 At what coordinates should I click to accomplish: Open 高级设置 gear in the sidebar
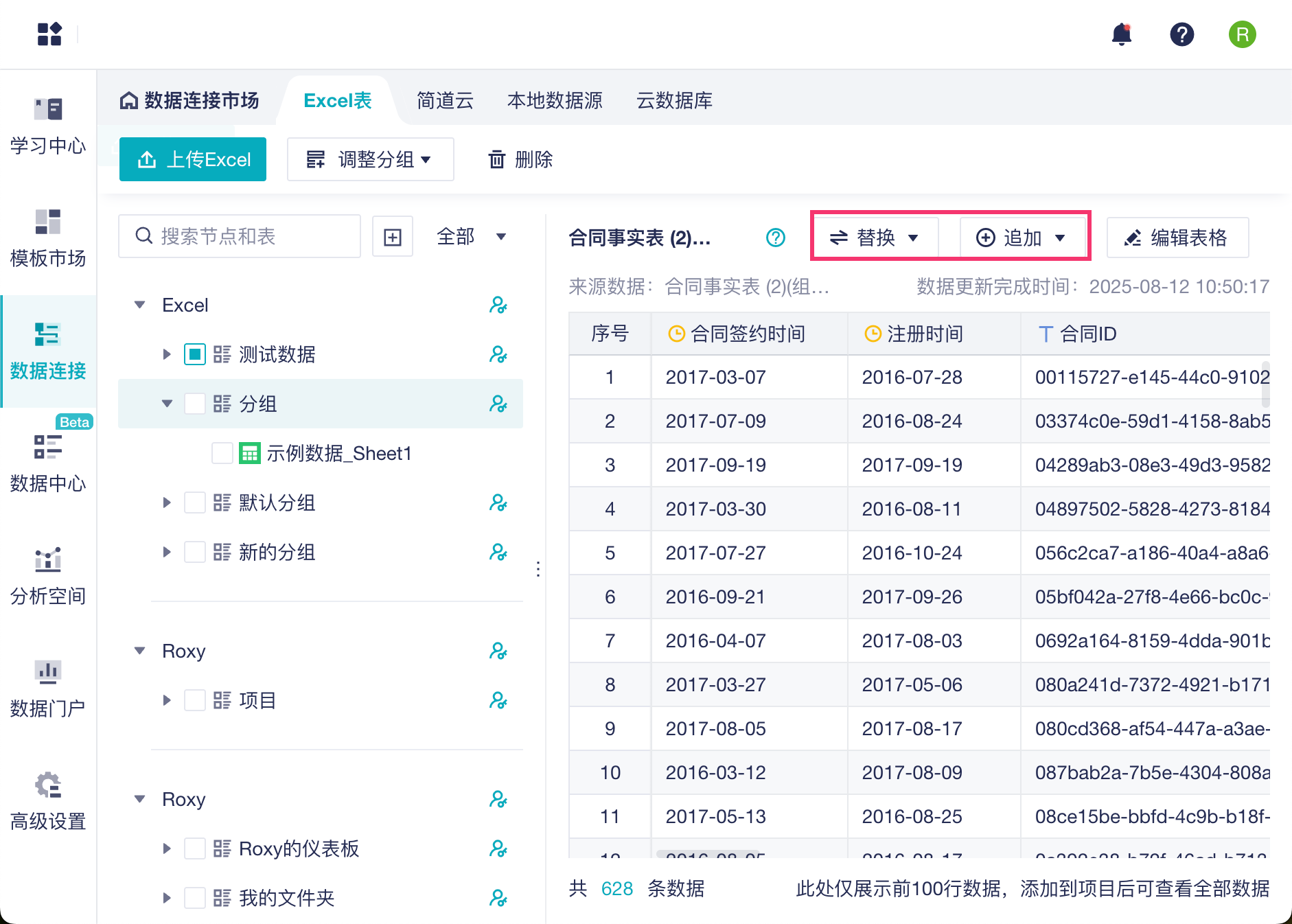pos(48,800)
